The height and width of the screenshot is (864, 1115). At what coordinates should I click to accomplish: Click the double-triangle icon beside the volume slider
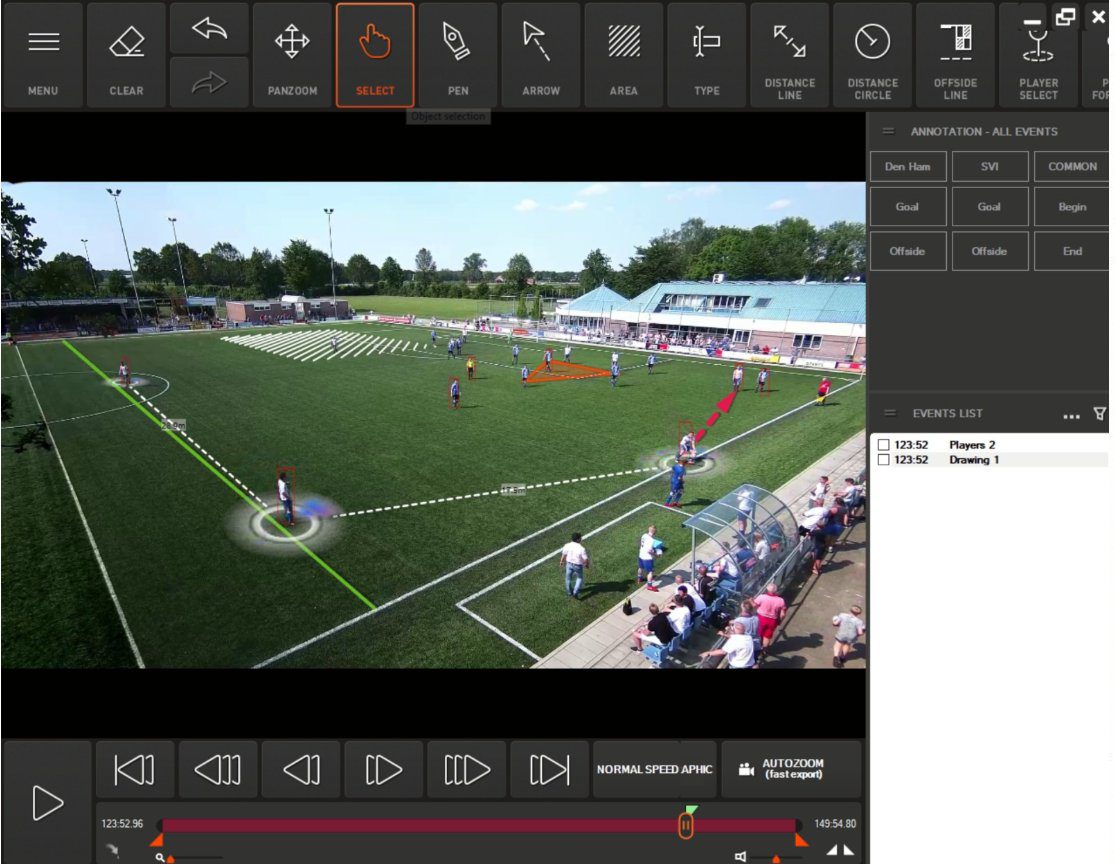(x=840, y=850)
